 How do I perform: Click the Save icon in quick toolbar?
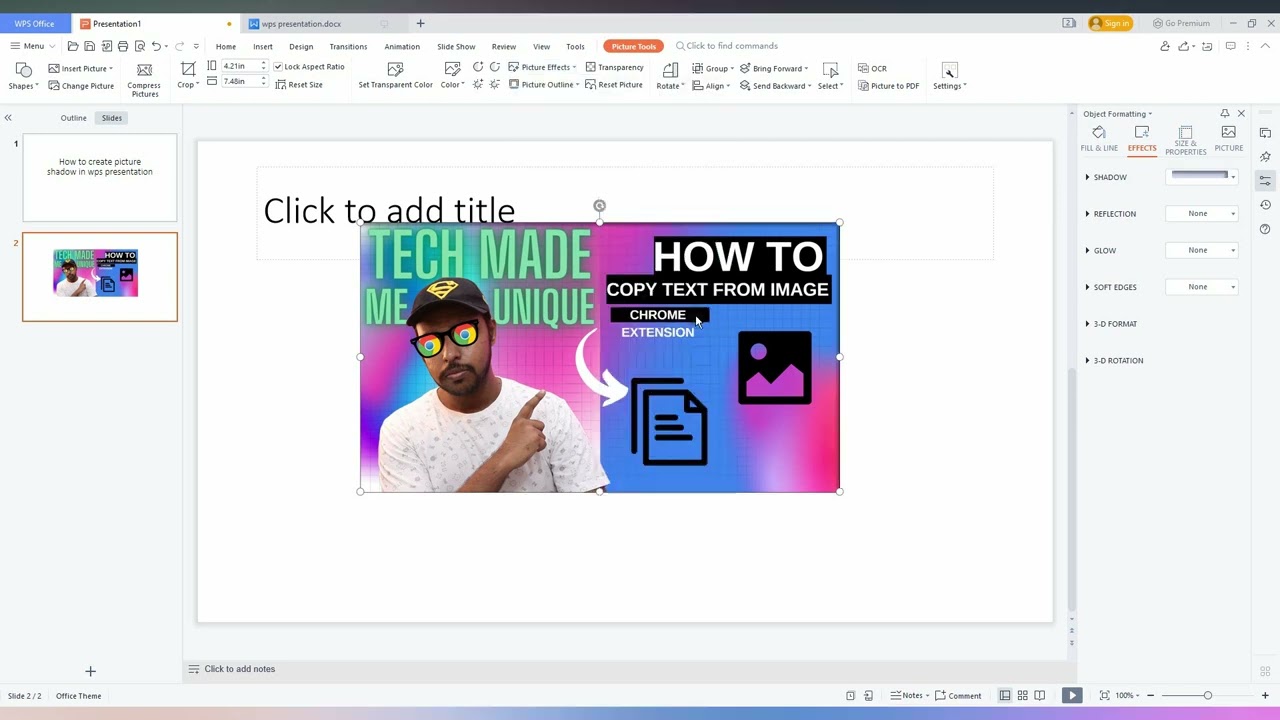click(x=89, y=46)
